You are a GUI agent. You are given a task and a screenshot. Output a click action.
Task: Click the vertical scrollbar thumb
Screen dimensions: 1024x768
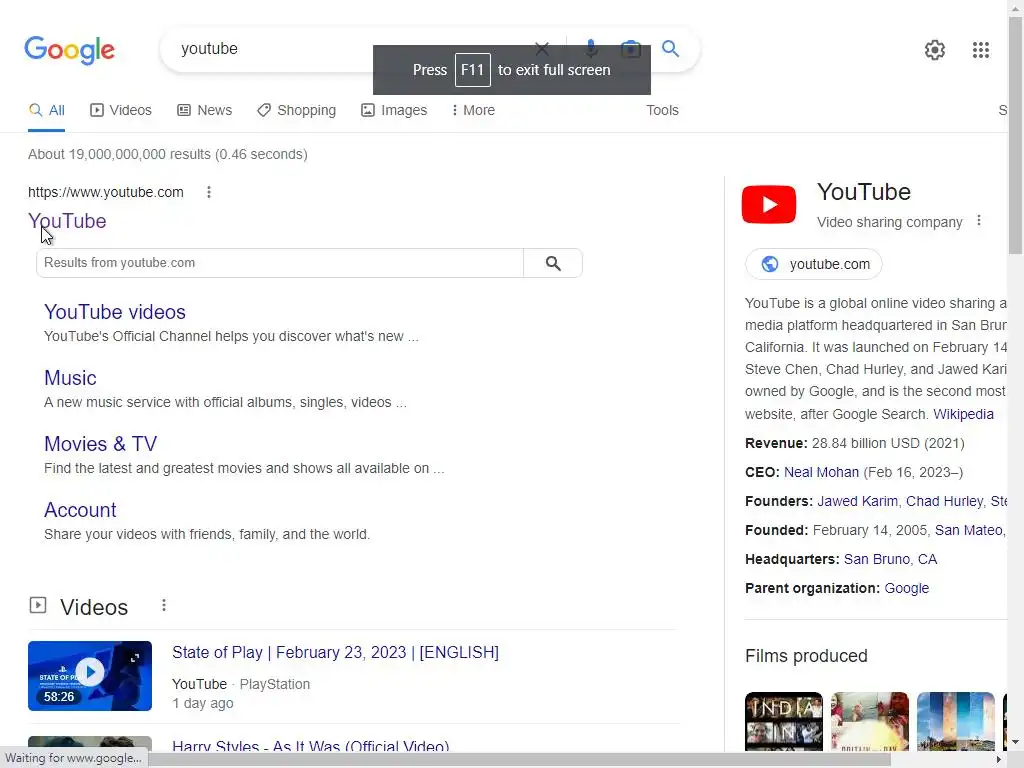[x=1016, y=135]
